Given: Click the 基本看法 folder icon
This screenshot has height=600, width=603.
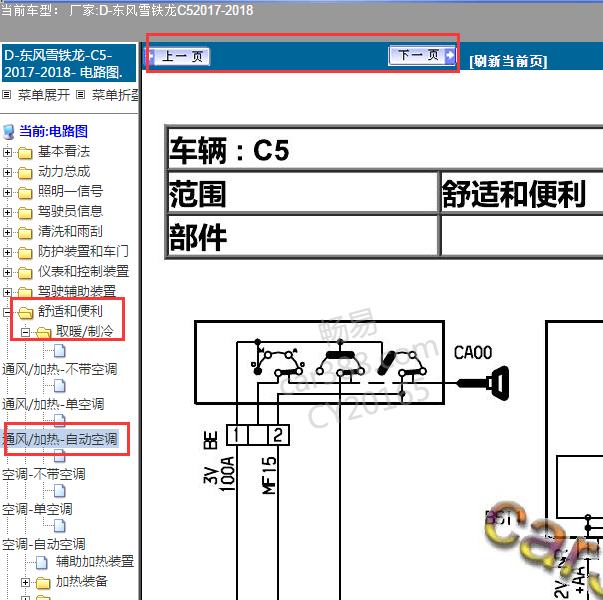Looking at the screenshot, I should 25,153.
